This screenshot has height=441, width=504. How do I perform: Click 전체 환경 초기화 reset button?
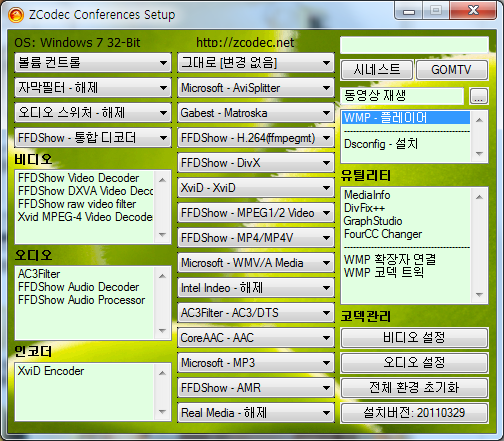(x=414, y=388)
